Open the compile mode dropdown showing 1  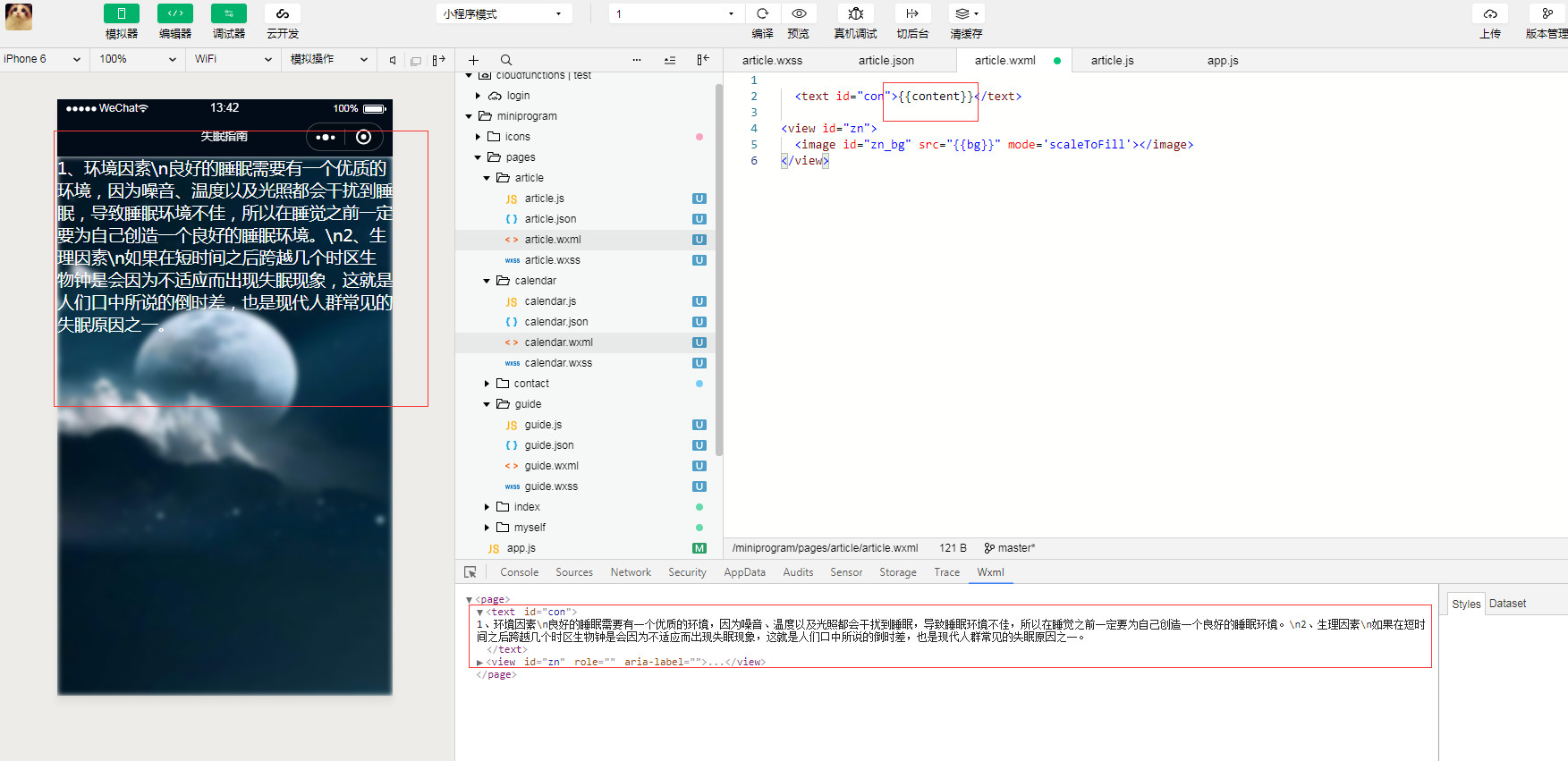[x=676, y=13]
